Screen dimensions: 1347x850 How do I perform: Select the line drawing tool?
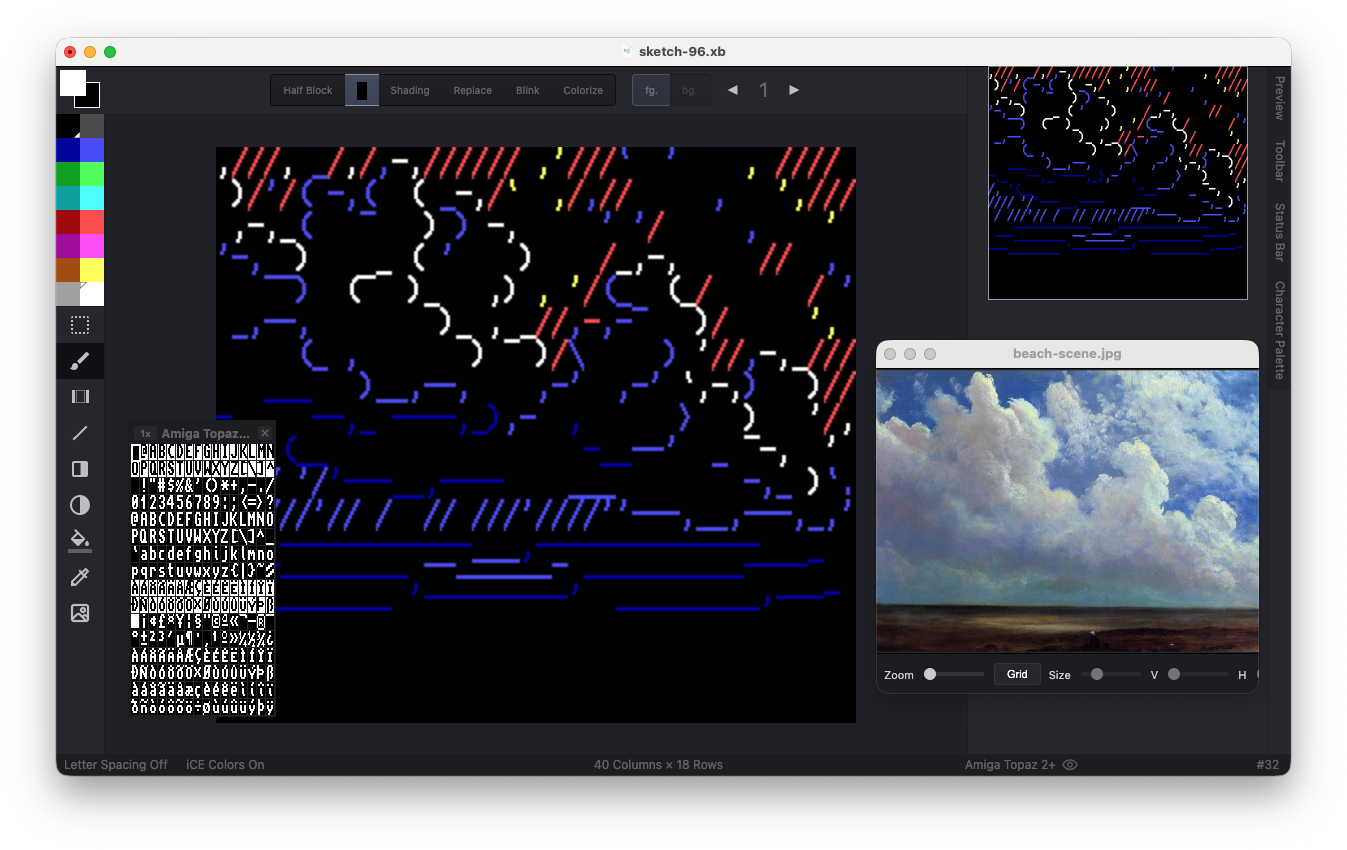point(80,433)
